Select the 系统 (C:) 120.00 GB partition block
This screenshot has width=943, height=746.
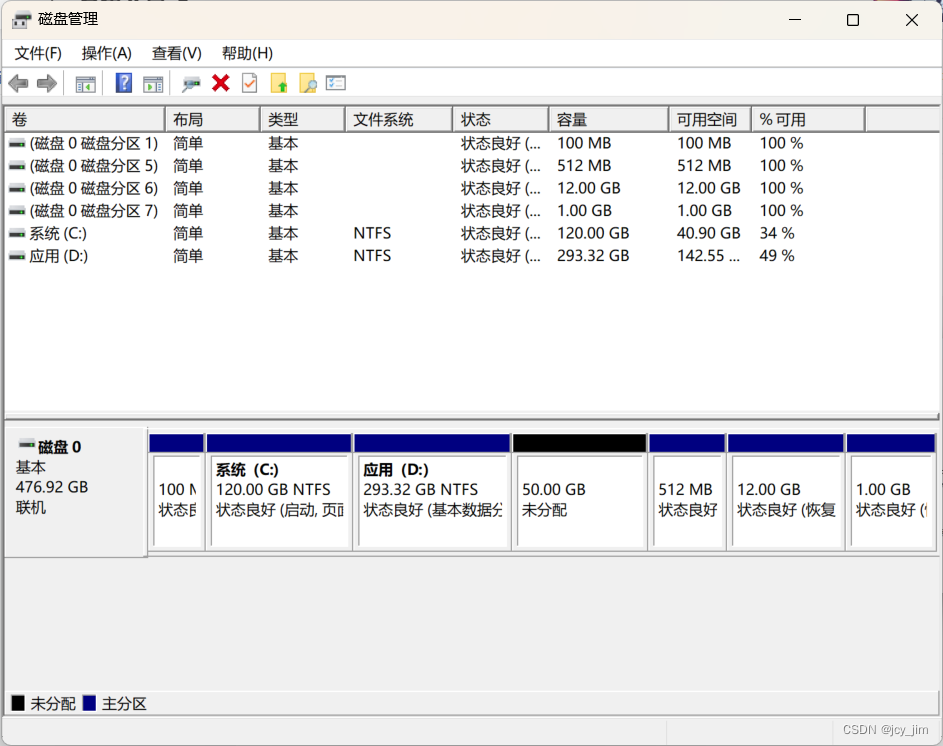pyautogui.click(x=279, y=492)
